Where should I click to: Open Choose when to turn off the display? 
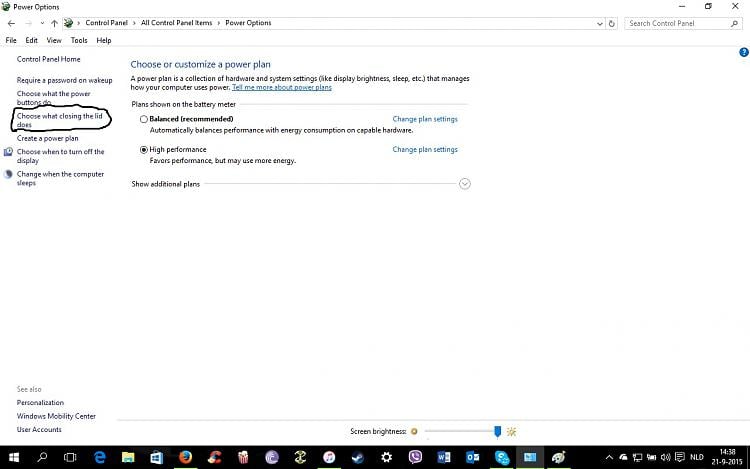60,156
